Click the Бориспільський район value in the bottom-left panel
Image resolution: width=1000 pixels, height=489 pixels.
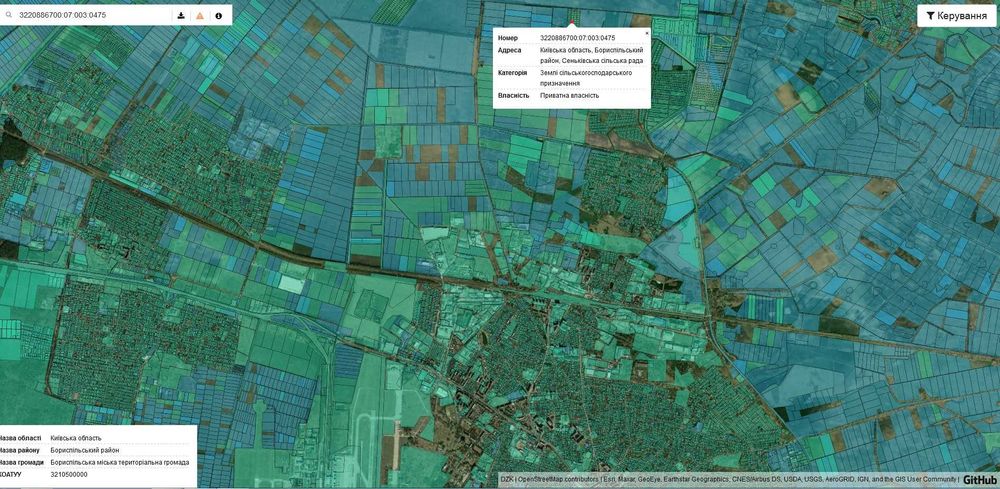[x=84, y=450]
